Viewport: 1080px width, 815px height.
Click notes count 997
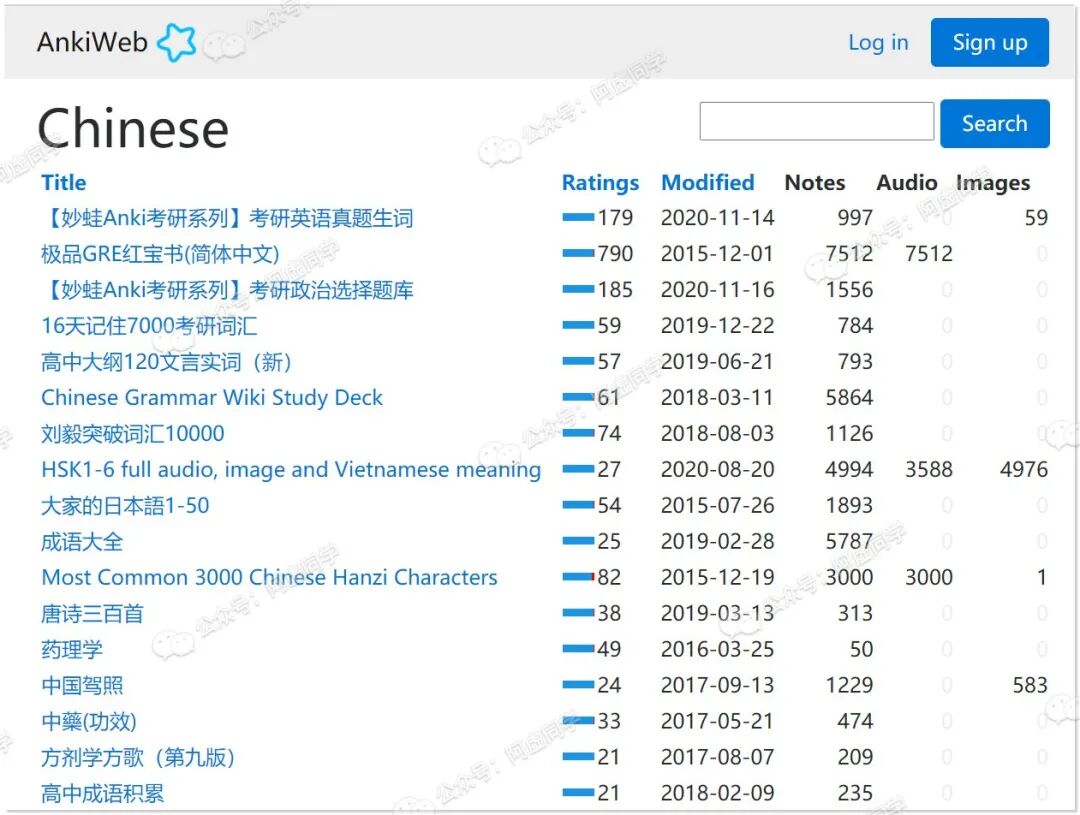[x=855, y=218]
